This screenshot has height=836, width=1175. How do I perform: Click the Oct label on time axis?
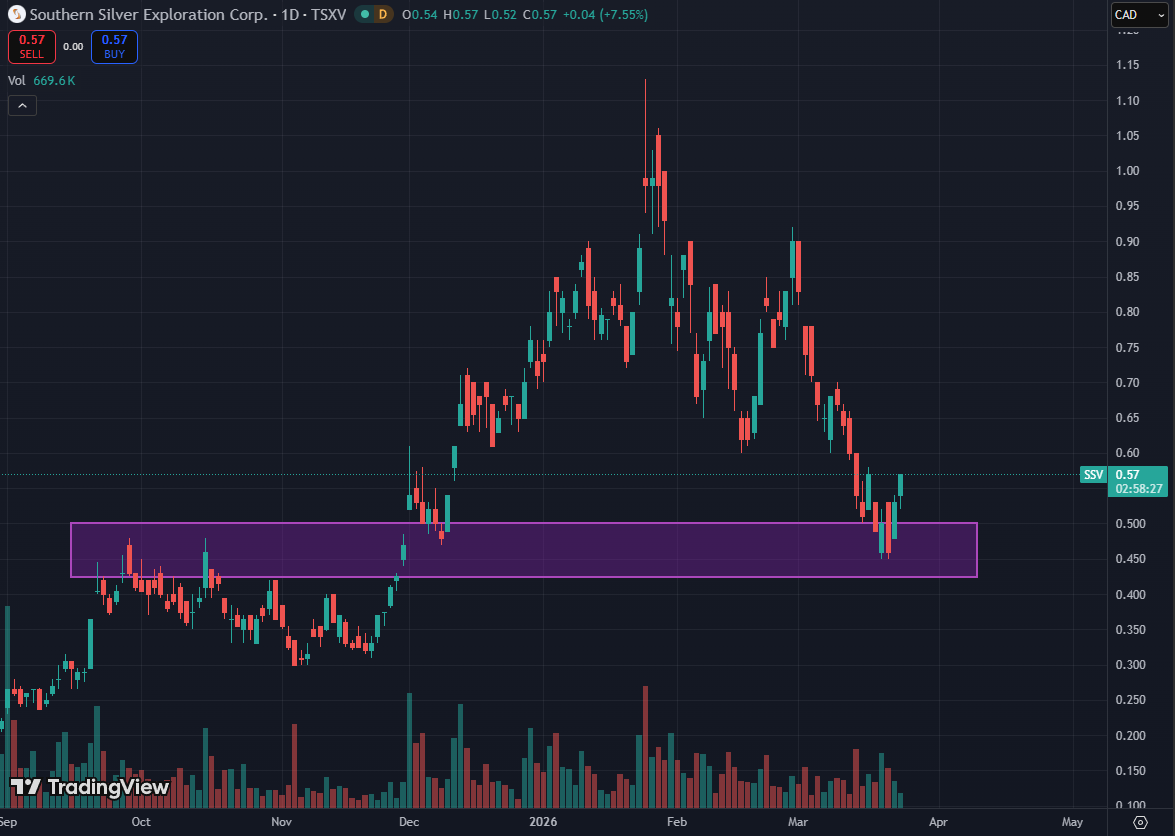(x=141, y=822)
